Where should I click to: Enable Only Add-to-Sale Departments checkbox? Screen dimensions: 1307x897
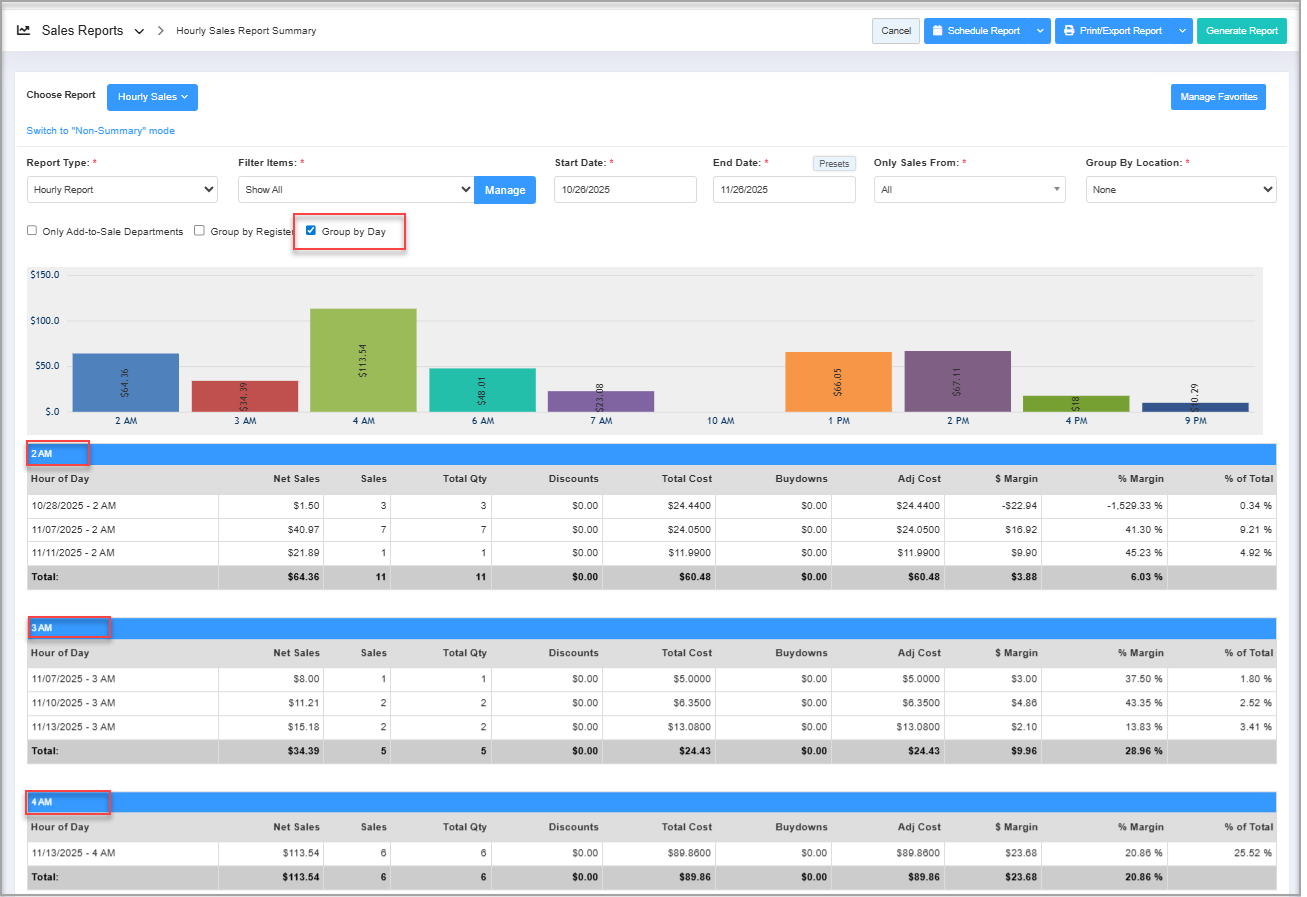(x=33, y=231)
